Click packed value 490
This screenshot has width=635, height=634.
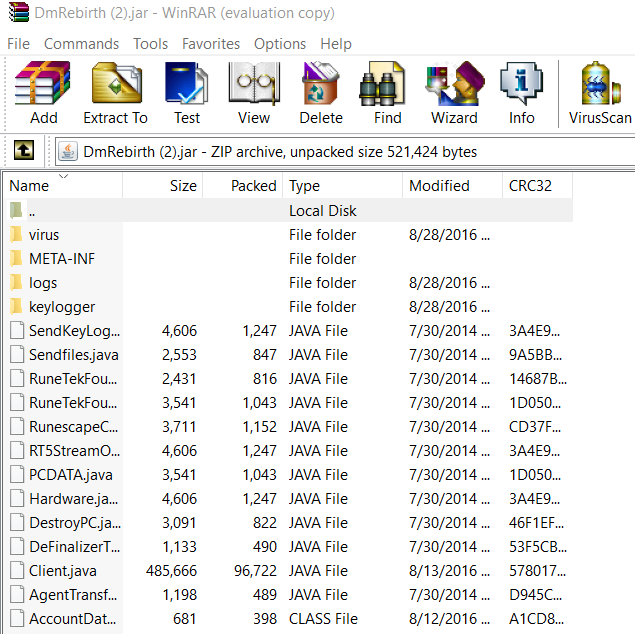(265, 547)
